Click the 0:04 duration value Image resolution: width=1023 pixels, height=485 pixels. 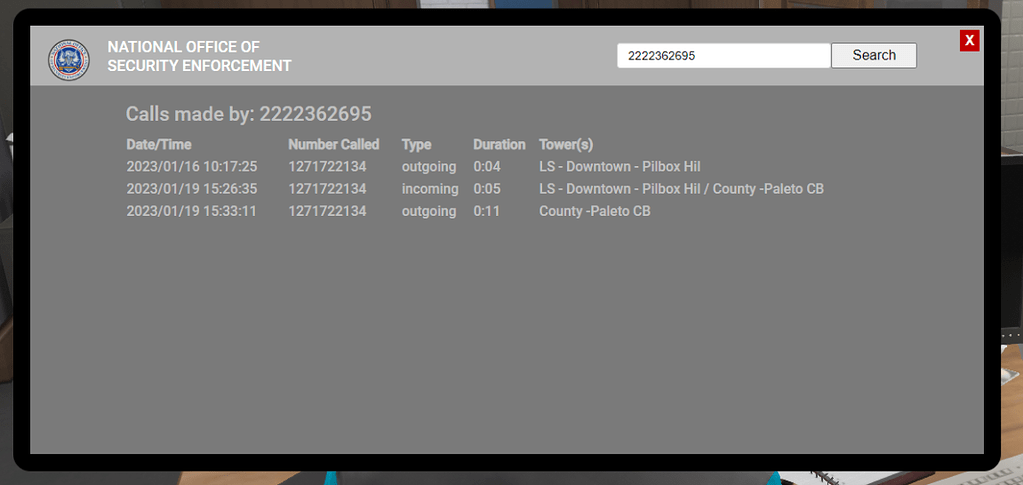click(487, 166)
